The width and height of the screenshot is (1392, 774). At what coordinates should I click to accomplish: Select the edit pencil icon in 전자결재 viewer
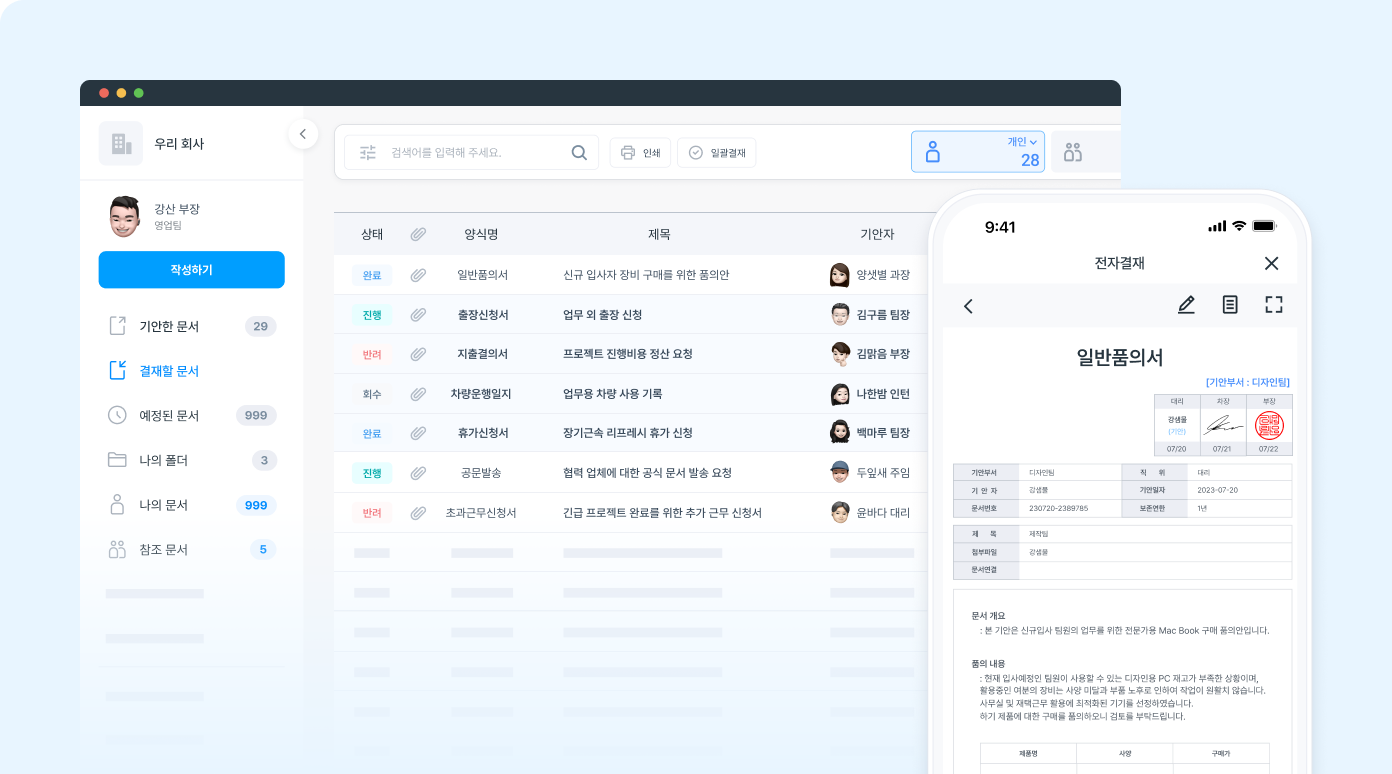[1186, 306]
